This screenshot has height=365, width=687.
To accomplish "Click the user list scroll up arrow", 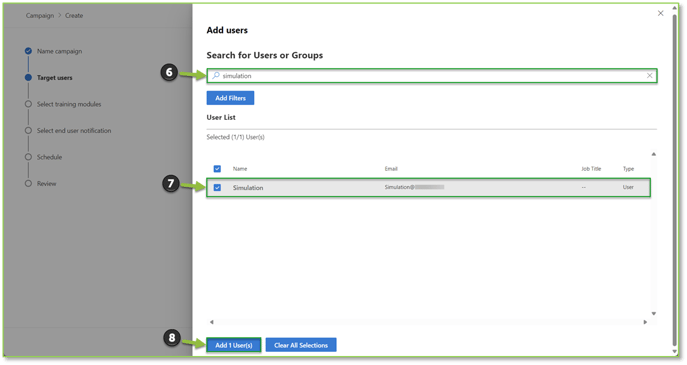I will click(653, 154).
